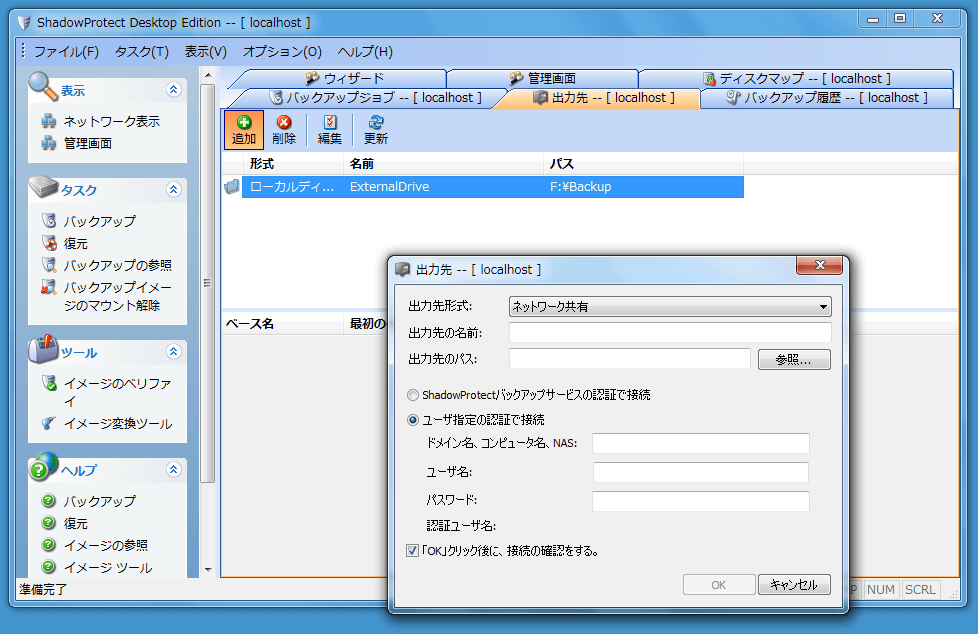
Task: Click the local drive icon beside ExternalDrive row
Action: pyautogui.click(x=231, y=187)
